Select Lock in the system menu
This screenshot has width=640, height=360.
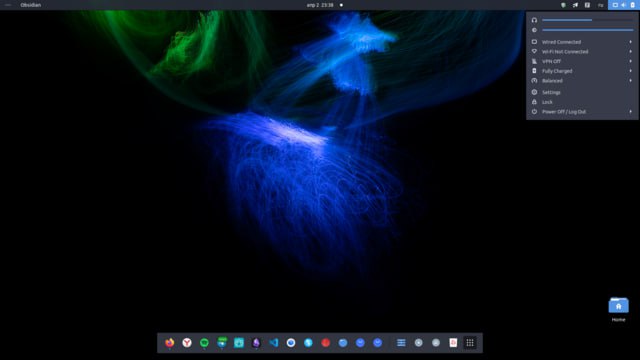[582, 102]
